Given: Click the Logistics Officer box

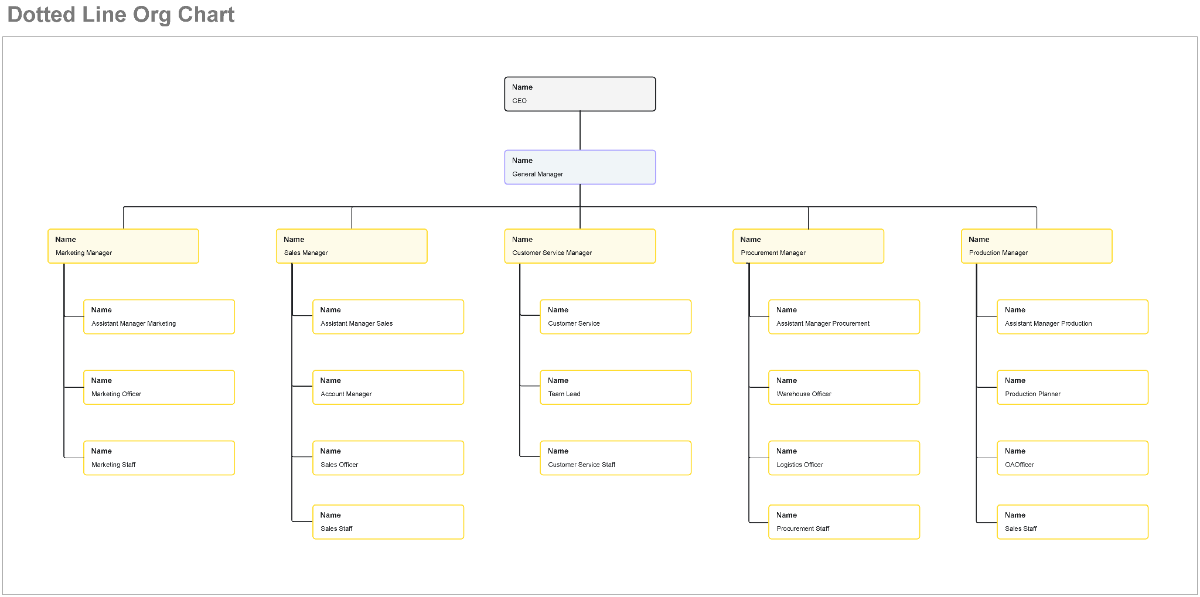Looking at the screenshot, I should pyautogui.click(x=844, y=457).
